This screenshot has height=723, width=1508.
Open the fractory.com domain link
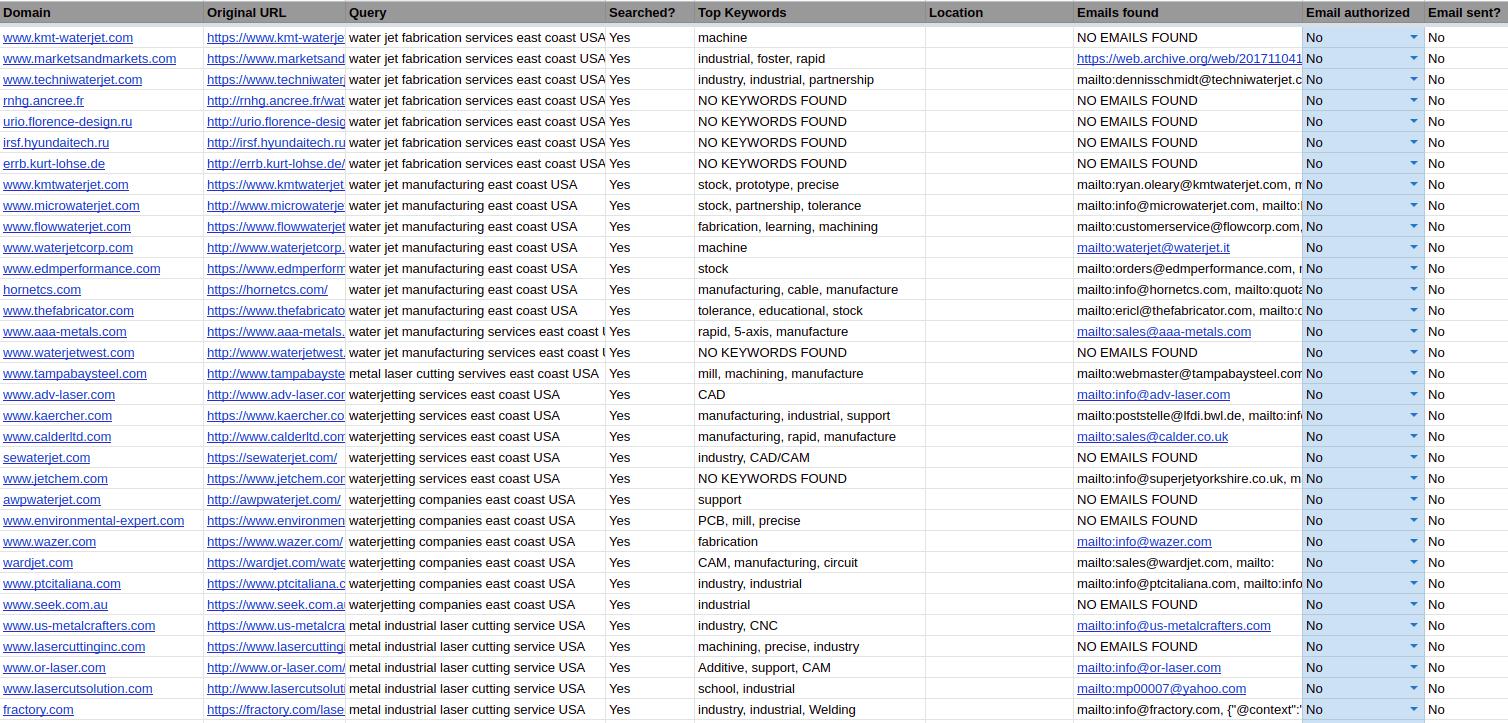(x=38, y=709)
